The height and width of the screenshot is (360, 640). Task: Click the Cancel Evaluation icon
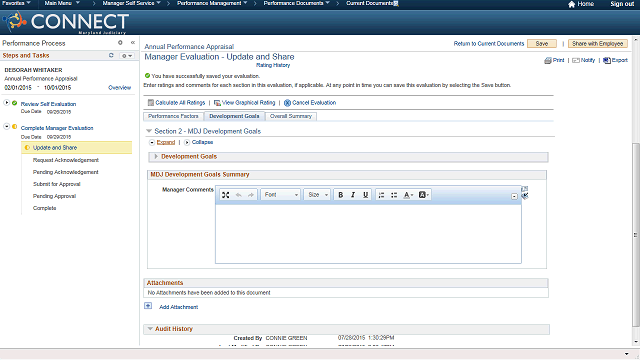pos(287,103)
